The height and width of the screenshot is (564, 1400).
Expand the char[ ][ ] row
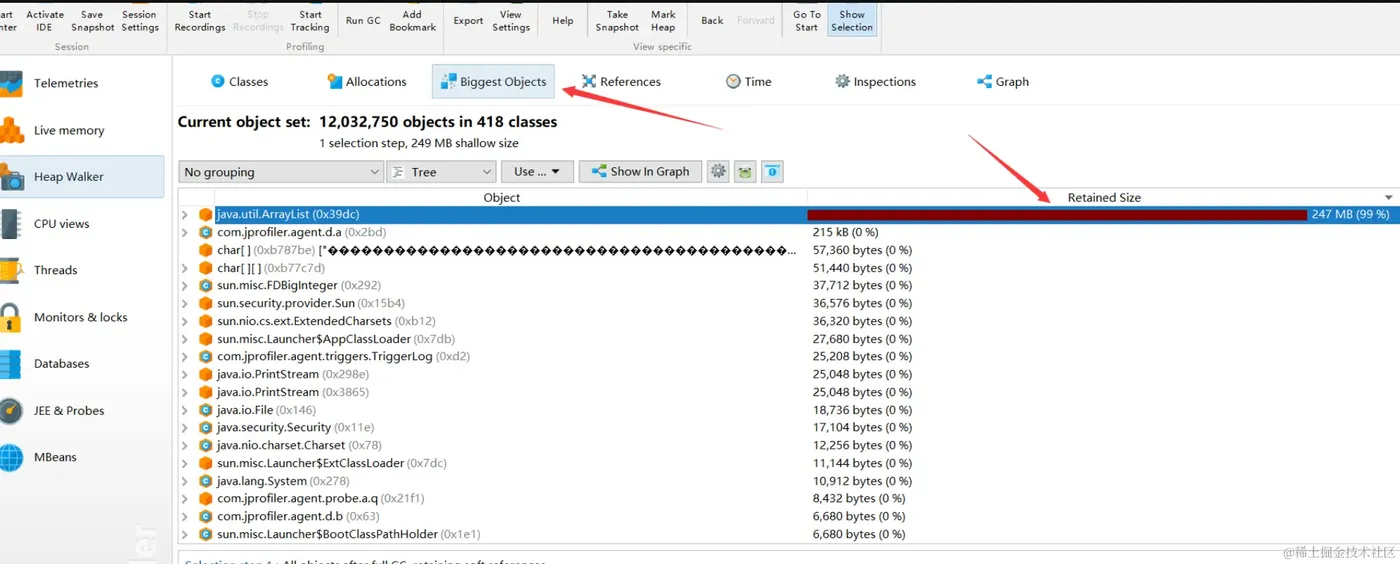pyautogui.click(x=185, y=268)
